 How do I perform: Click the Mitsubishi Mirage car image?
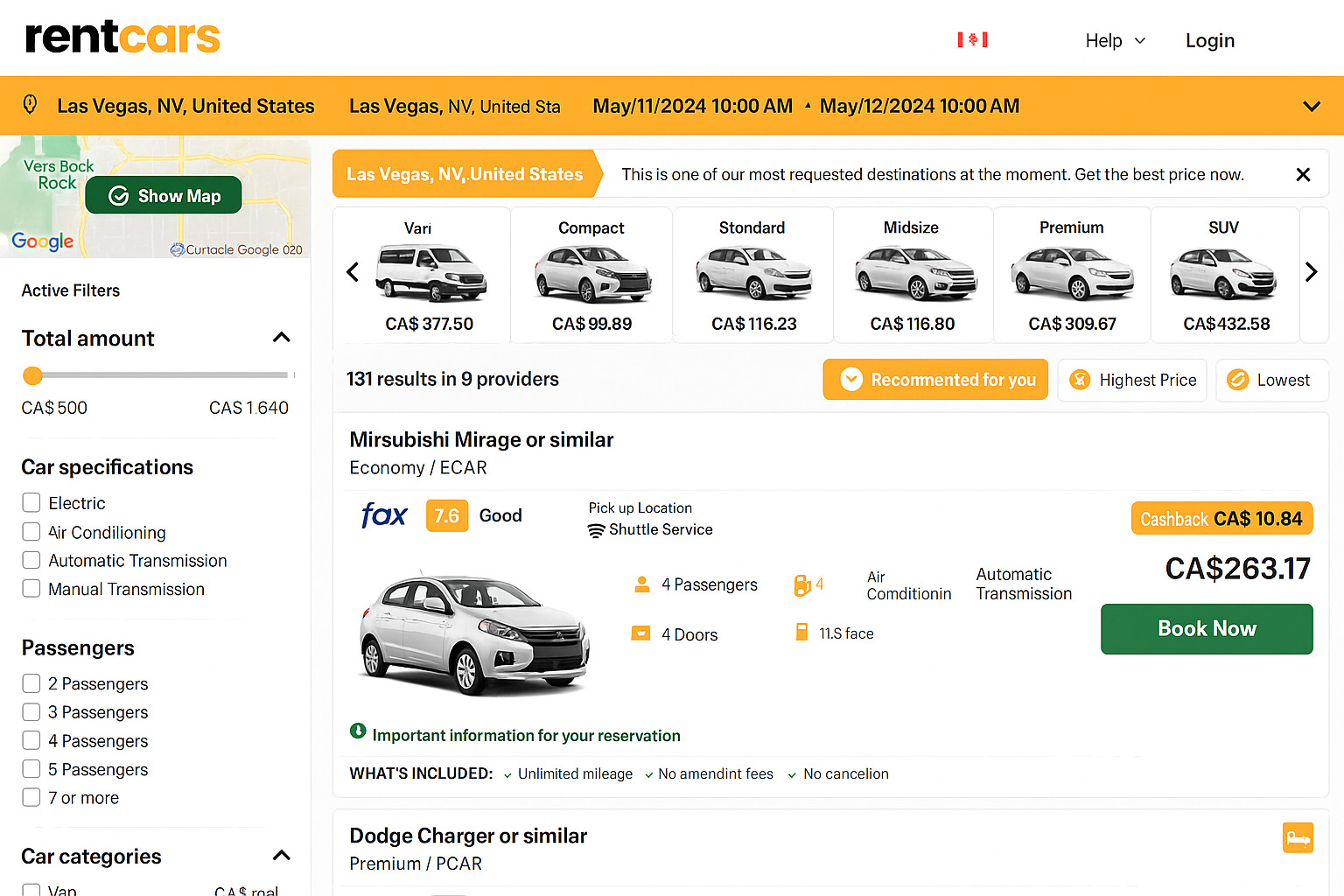[474, 634]
